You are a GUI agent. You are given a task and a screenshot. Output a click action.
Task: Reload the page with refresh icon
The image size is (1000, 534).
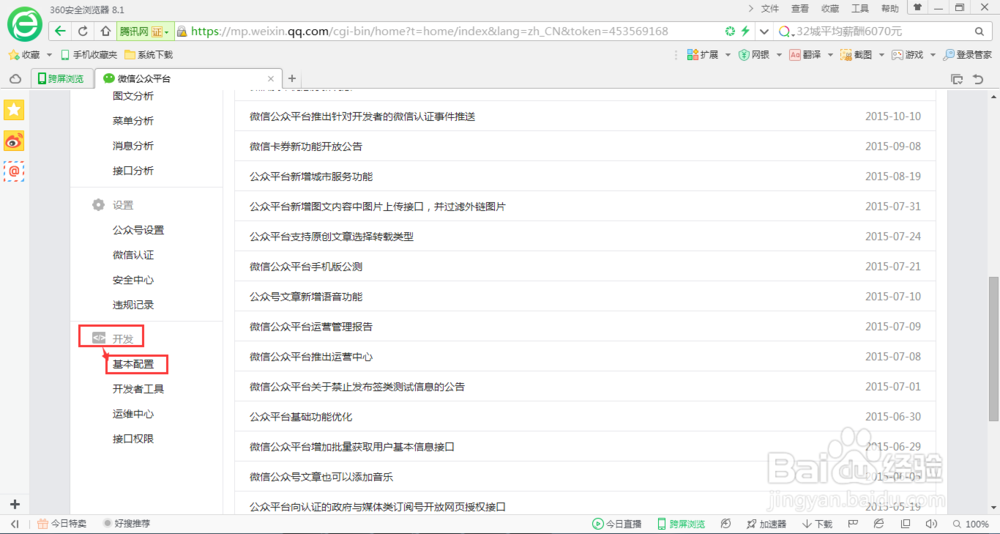(x=83, y=31)
